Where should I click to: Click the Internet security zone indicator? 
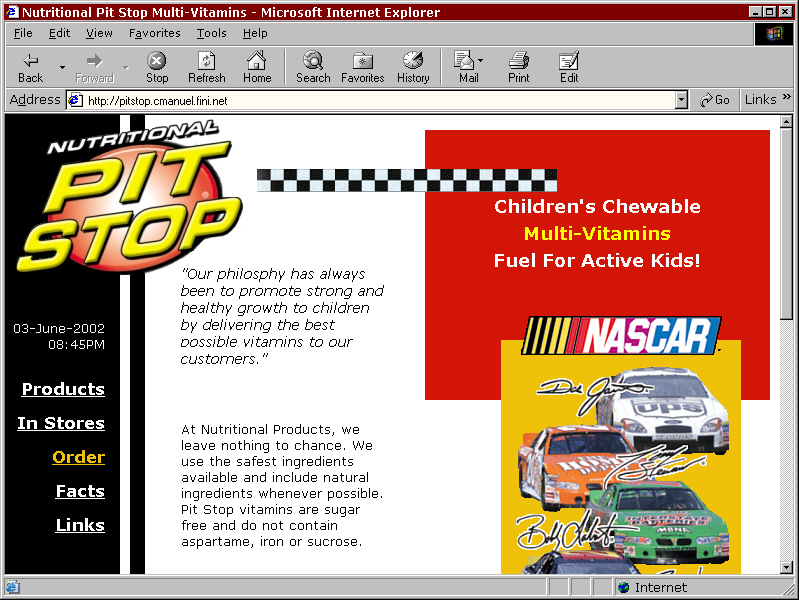coord(652,588)
